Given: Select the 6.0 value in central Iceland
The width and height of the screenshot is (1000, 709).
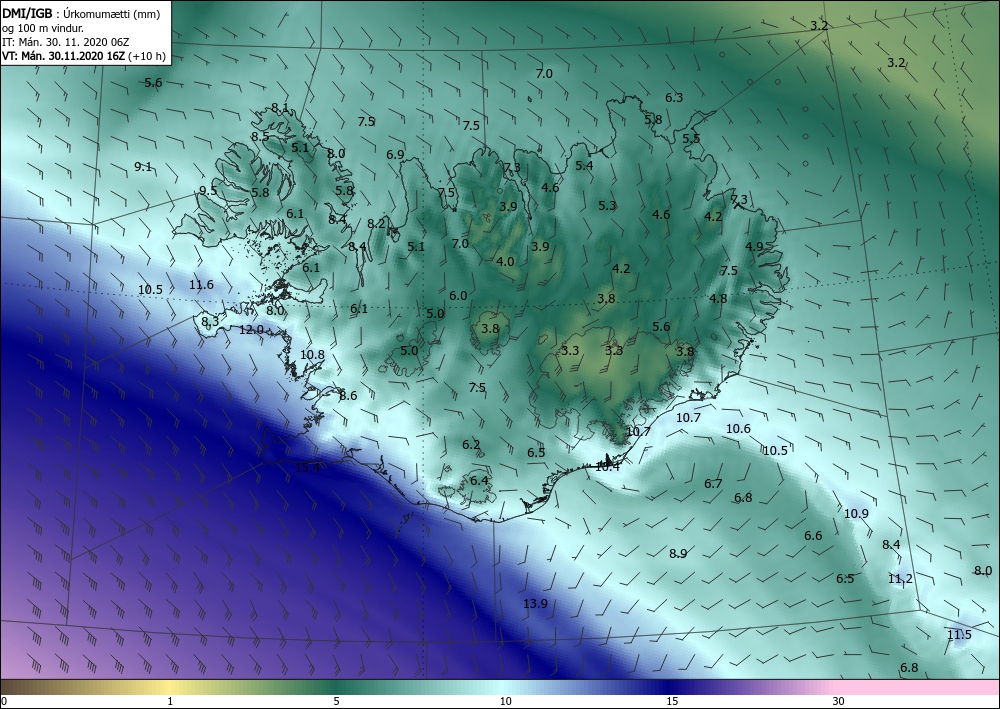Looking at the screenshot, I should point(458,295).
